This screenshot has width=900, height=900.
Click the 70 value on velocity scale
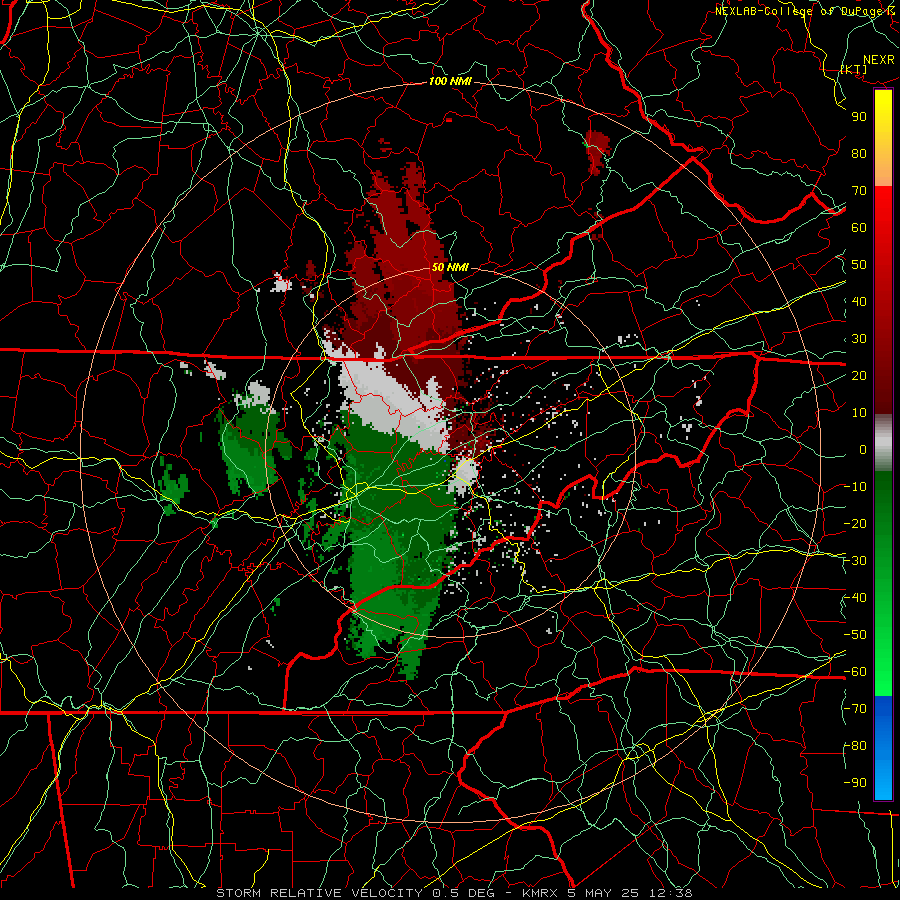click(859, 191)
